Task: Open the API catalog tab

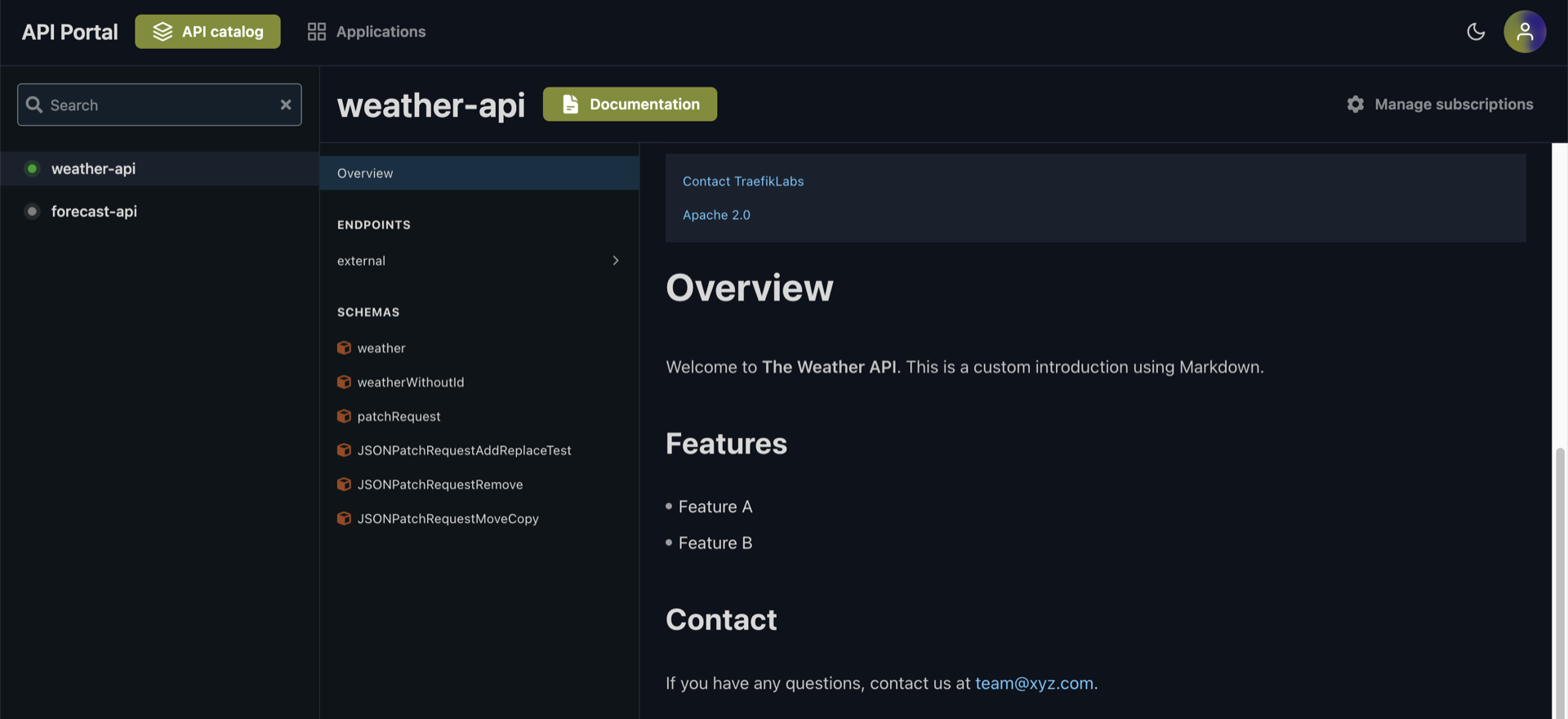Action: pyautogui.click(x=207, y=32)
